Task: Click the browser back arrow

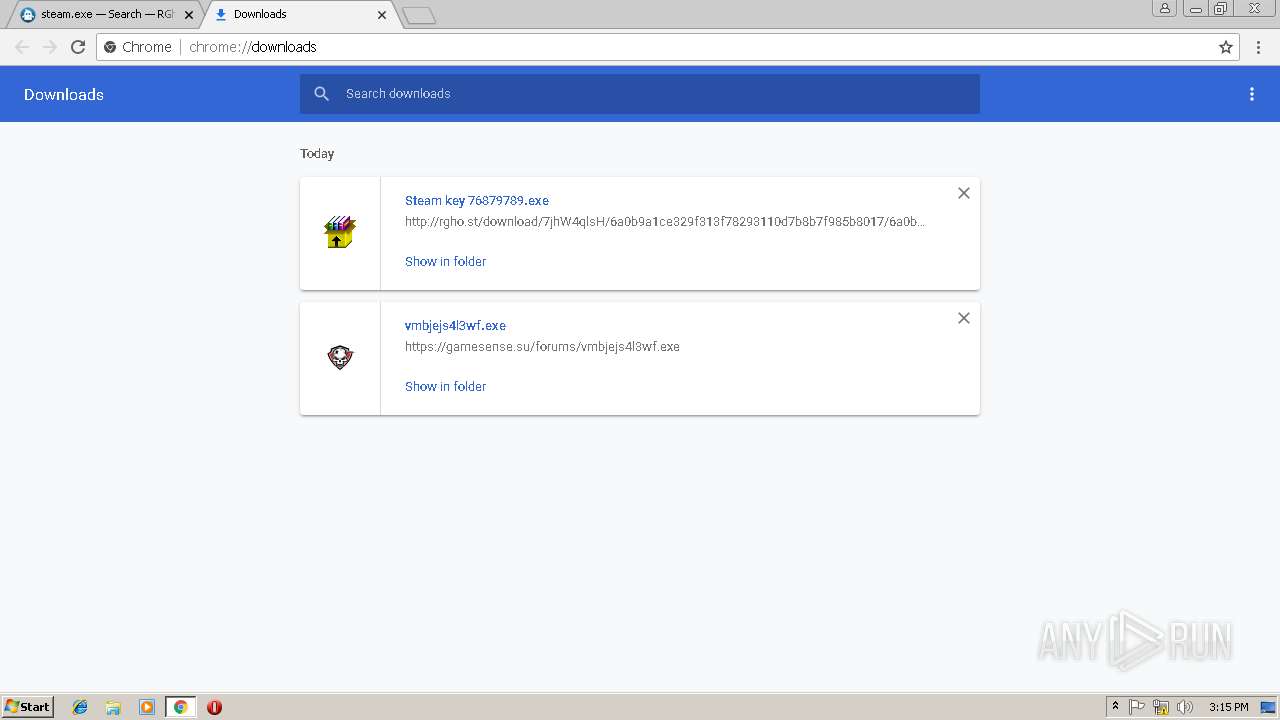Action: click(x=22, y=47)
